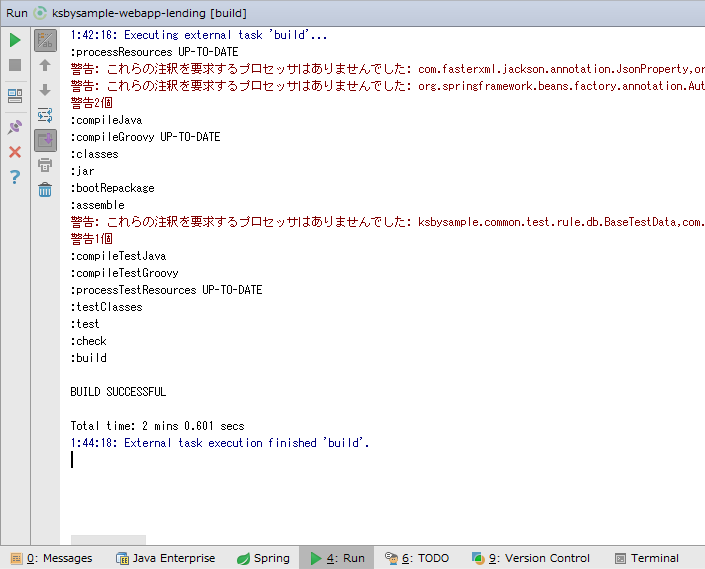The width and height of the screenshot is (705, 569).
Task: Open the Java Enterprise tool window
Action: (x=165, y=558)
